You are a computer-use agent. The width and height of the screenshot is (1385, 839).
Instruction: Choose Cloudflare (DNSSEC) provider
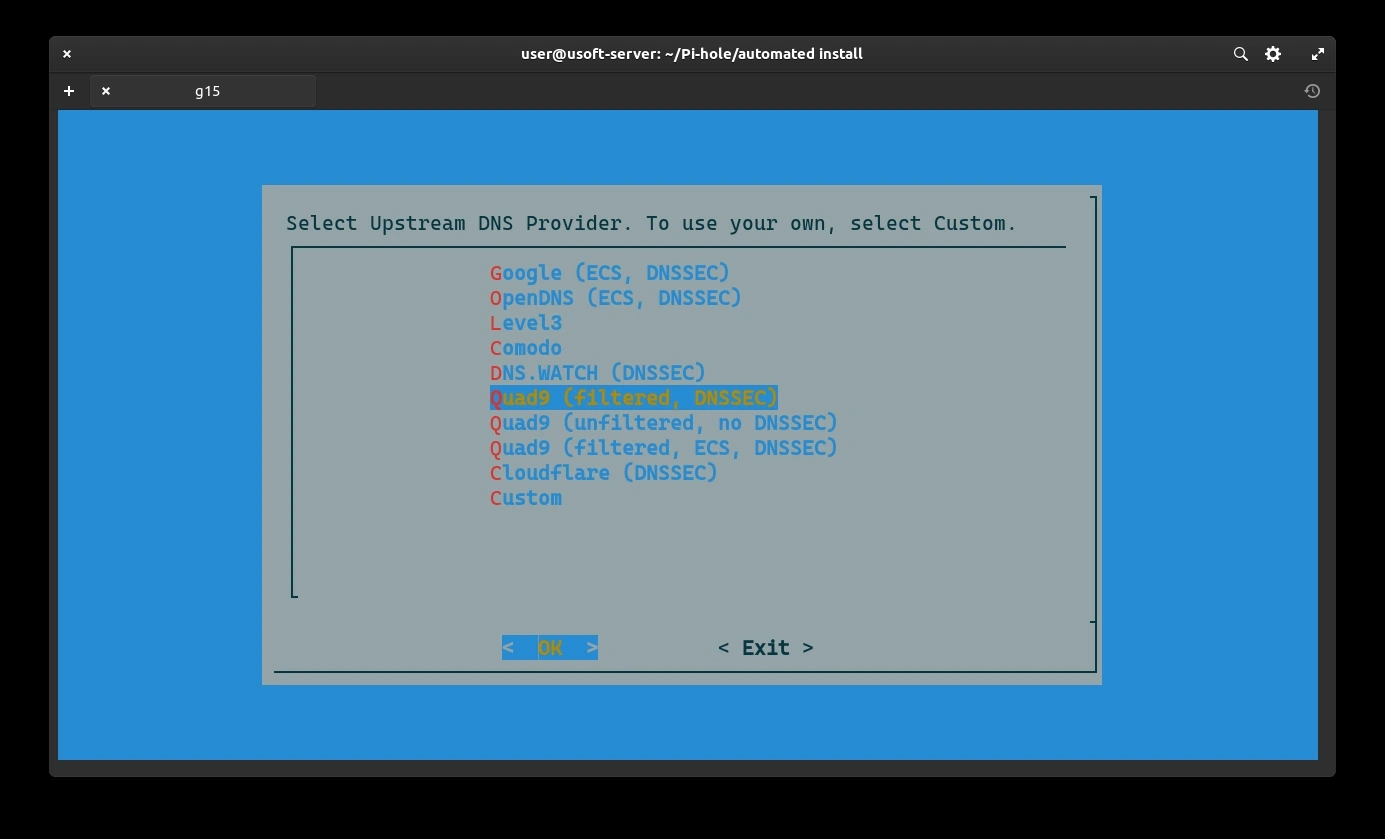(x=604, y=473)
